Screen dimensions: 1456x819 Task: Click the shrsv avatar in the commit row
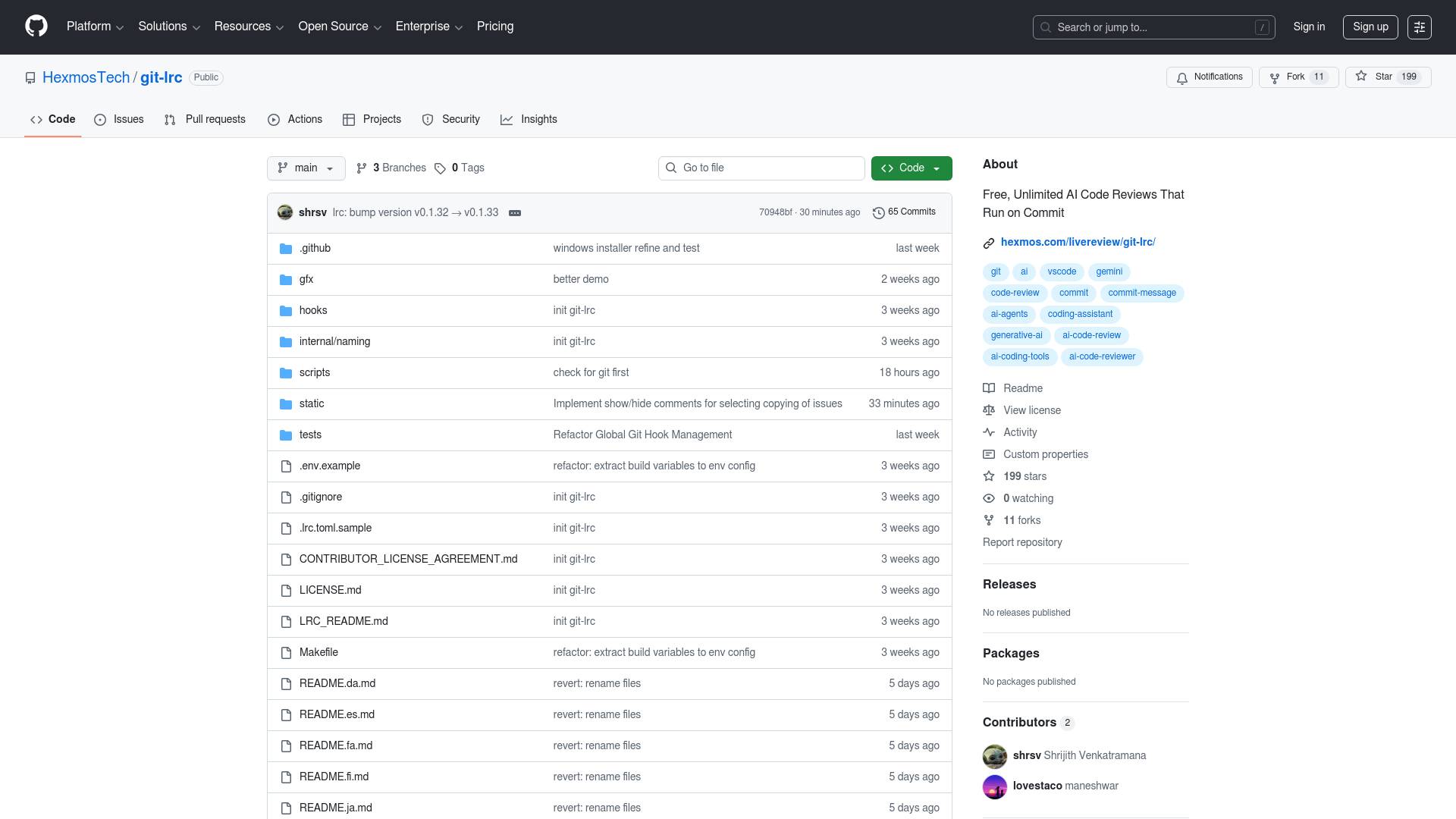pos(285,212)
